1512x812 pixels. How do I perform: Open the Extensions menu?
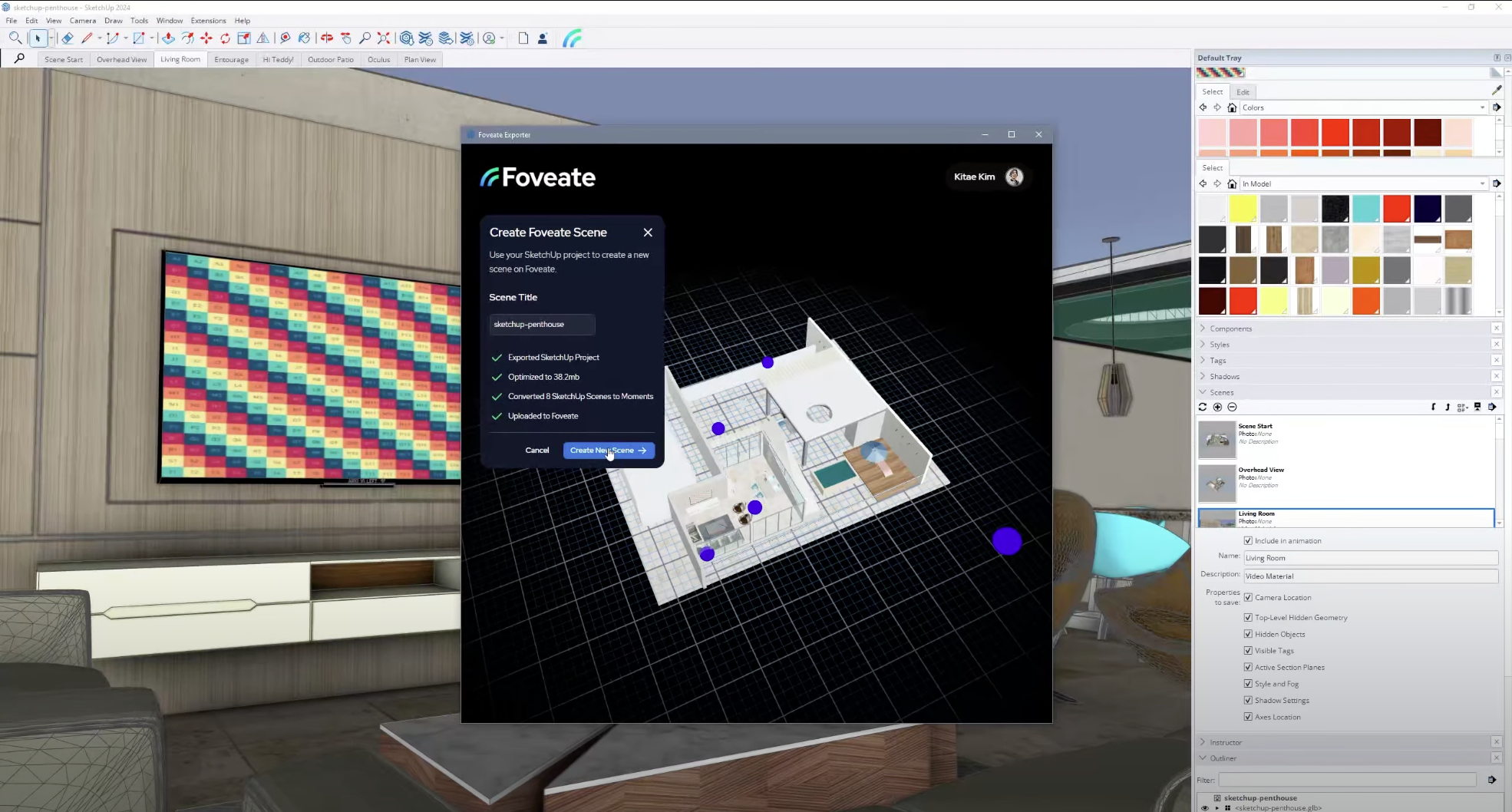[x=208, y=21]
